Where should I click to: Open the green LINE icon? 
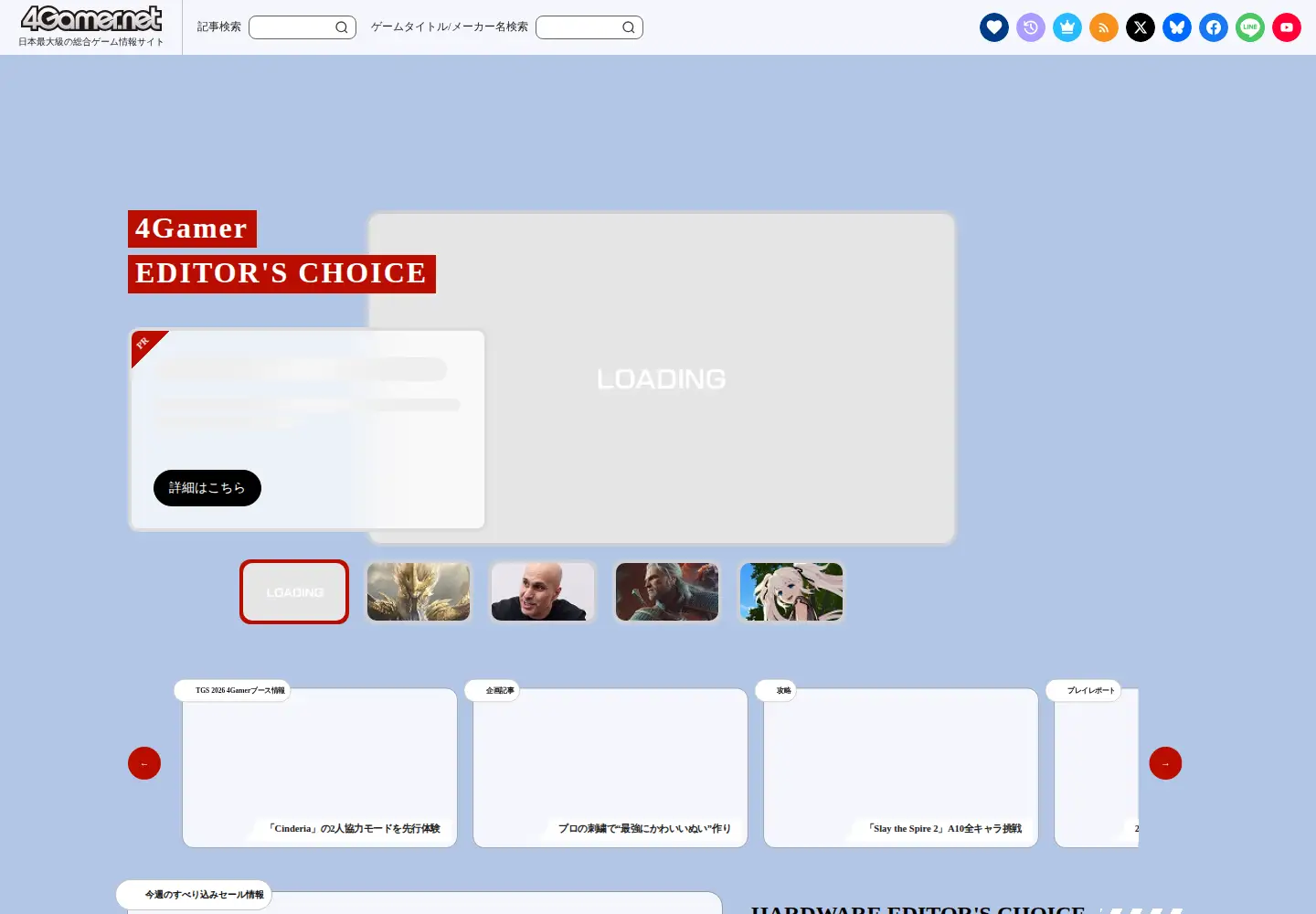[x=1250, y=27]
